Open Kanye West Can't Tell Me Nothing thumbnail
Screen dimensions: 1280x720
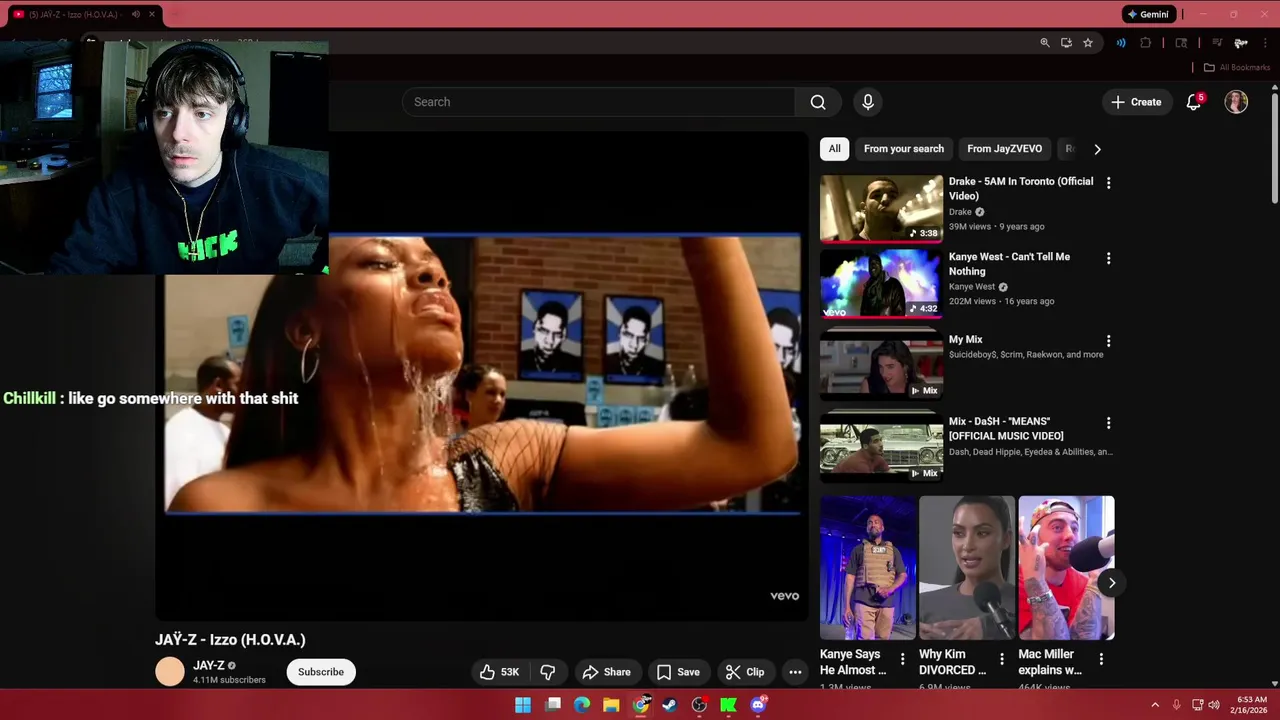tap(881, 284)
